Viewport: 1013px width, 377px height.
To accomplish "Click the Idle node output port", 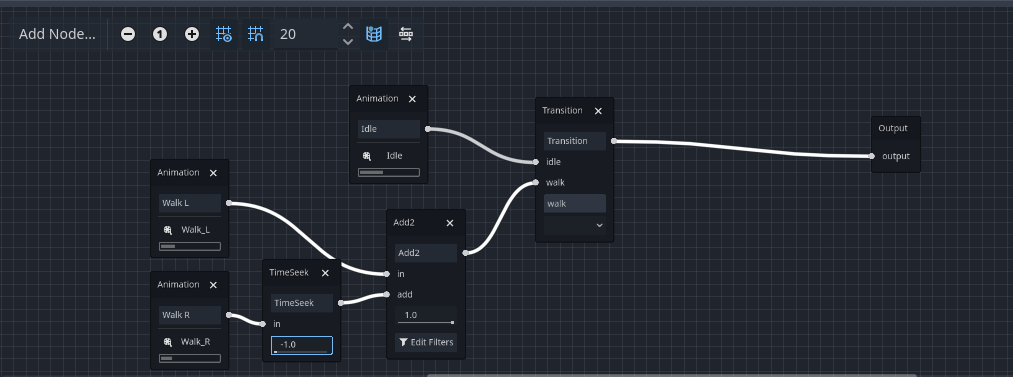I will [428, 129].
